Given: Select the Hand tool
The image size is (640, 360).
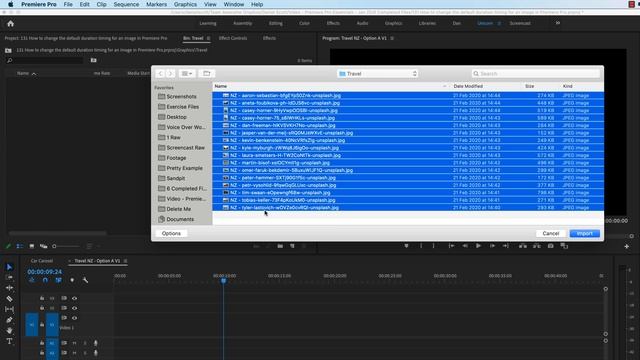Looking at the screenshot, I should (x=9, y=331).
